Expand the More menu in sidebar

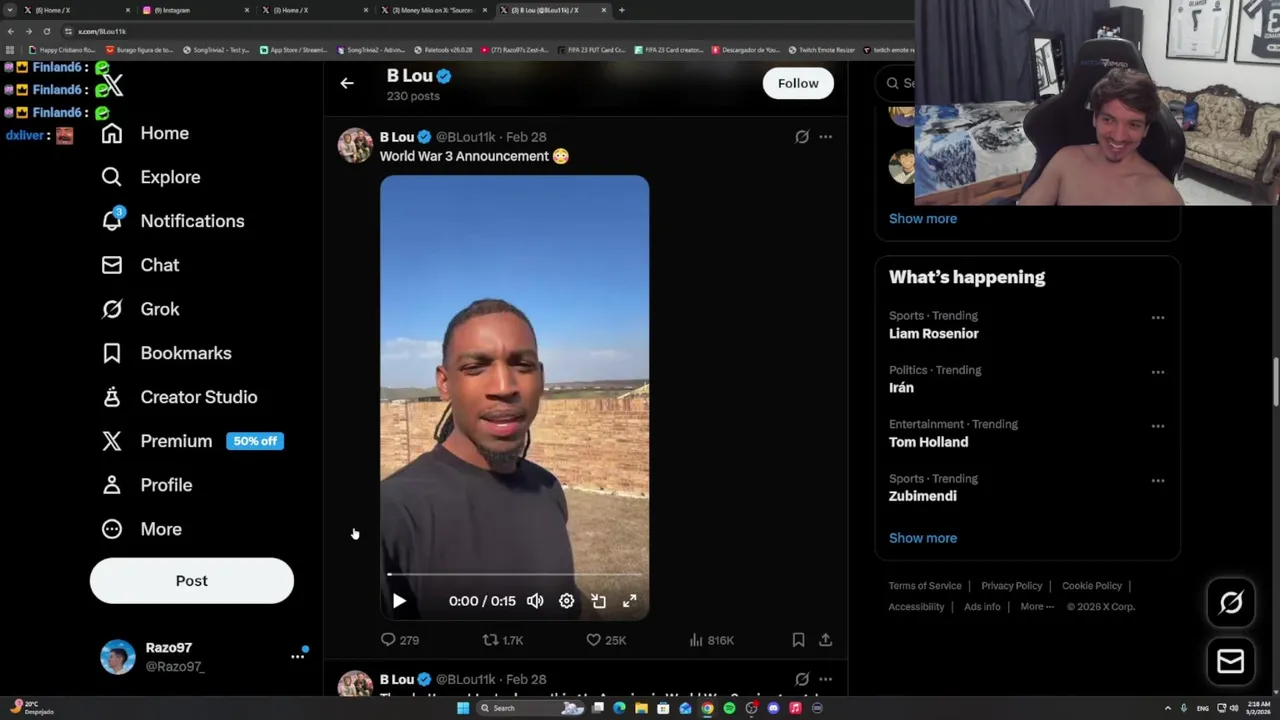pos(141,529)
